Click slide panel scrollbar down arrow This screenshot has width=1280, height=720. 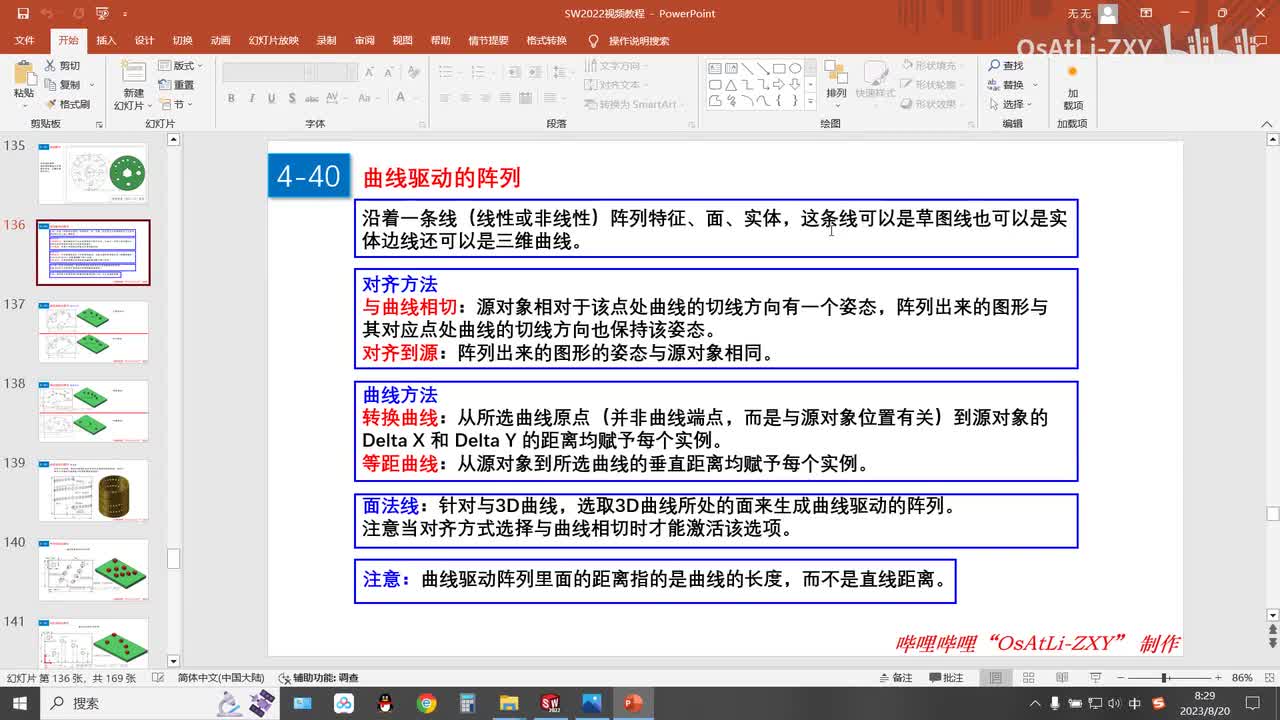[x=173, y=661]
